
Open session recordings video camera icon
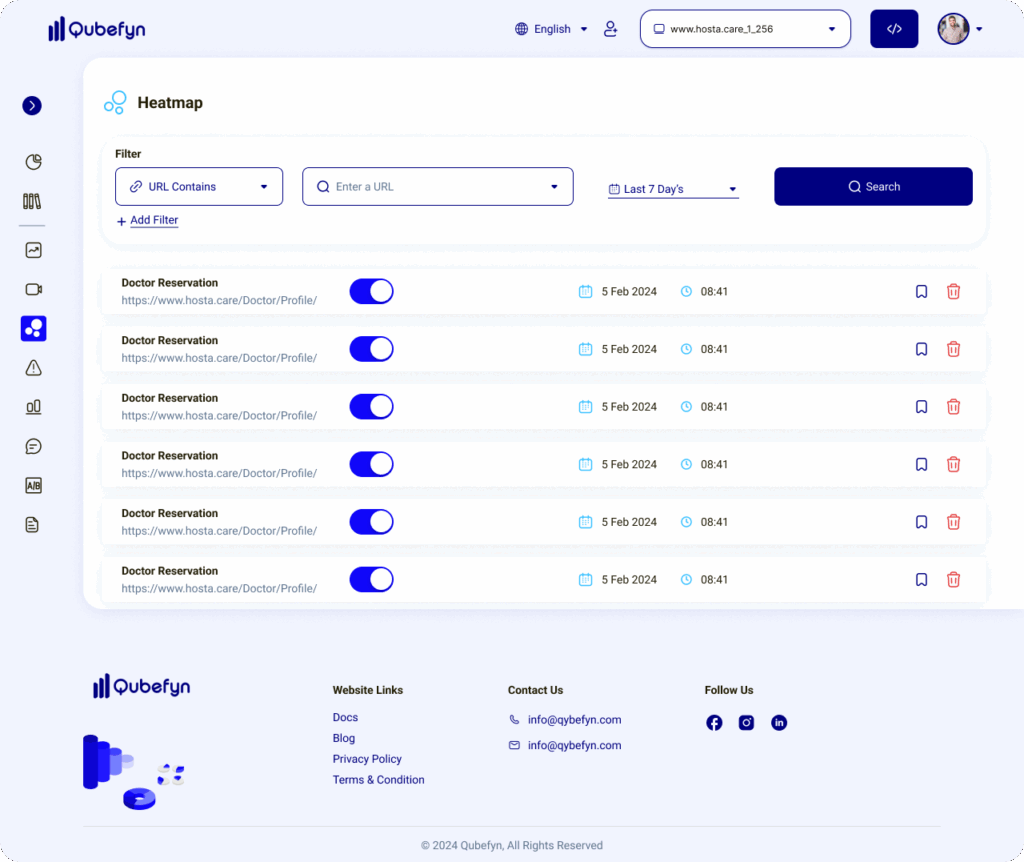point(33,289)
